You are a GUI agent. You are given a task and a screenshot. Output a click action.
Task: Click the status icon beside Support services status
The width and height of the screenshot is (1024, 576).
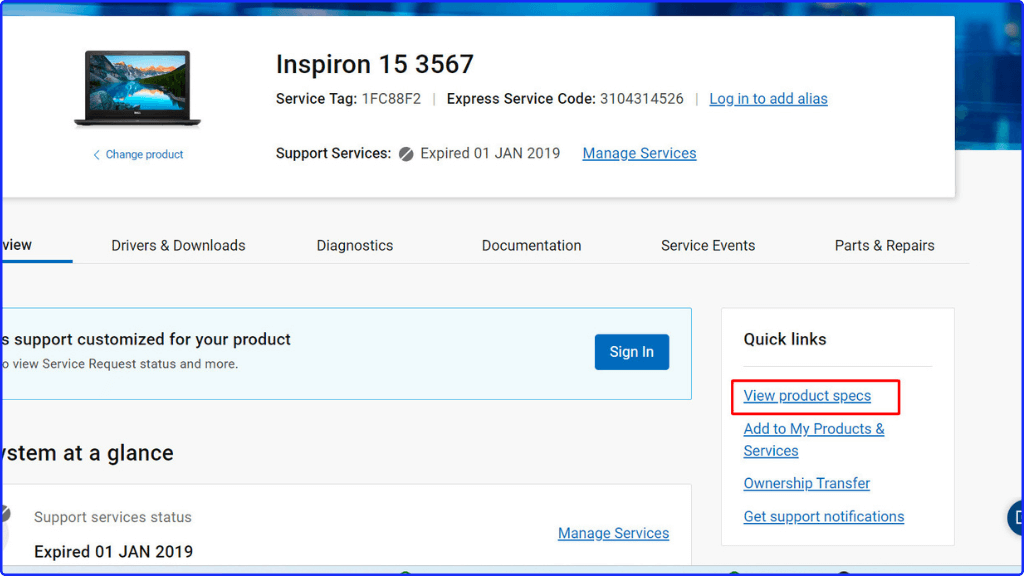pyautogui.click(x=5, y=514)
